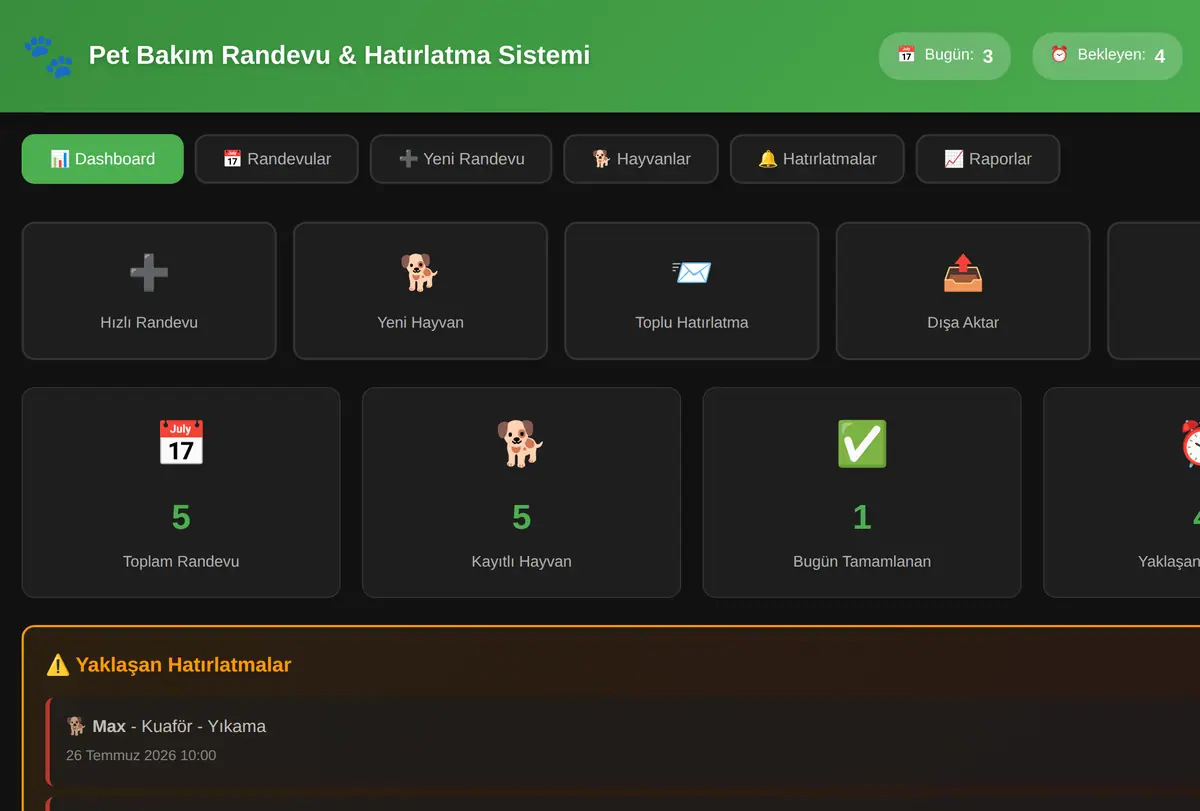
Task: Open the Toplu Hatırlatma quick action
Action: coord(692,291)
